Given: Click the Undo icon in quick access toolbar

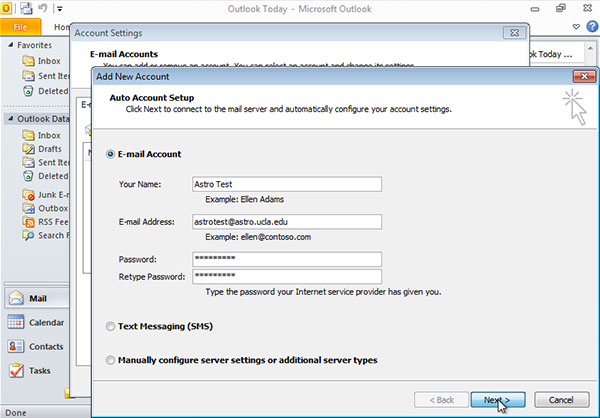Looking at the screenshot, I should point(42,7).
